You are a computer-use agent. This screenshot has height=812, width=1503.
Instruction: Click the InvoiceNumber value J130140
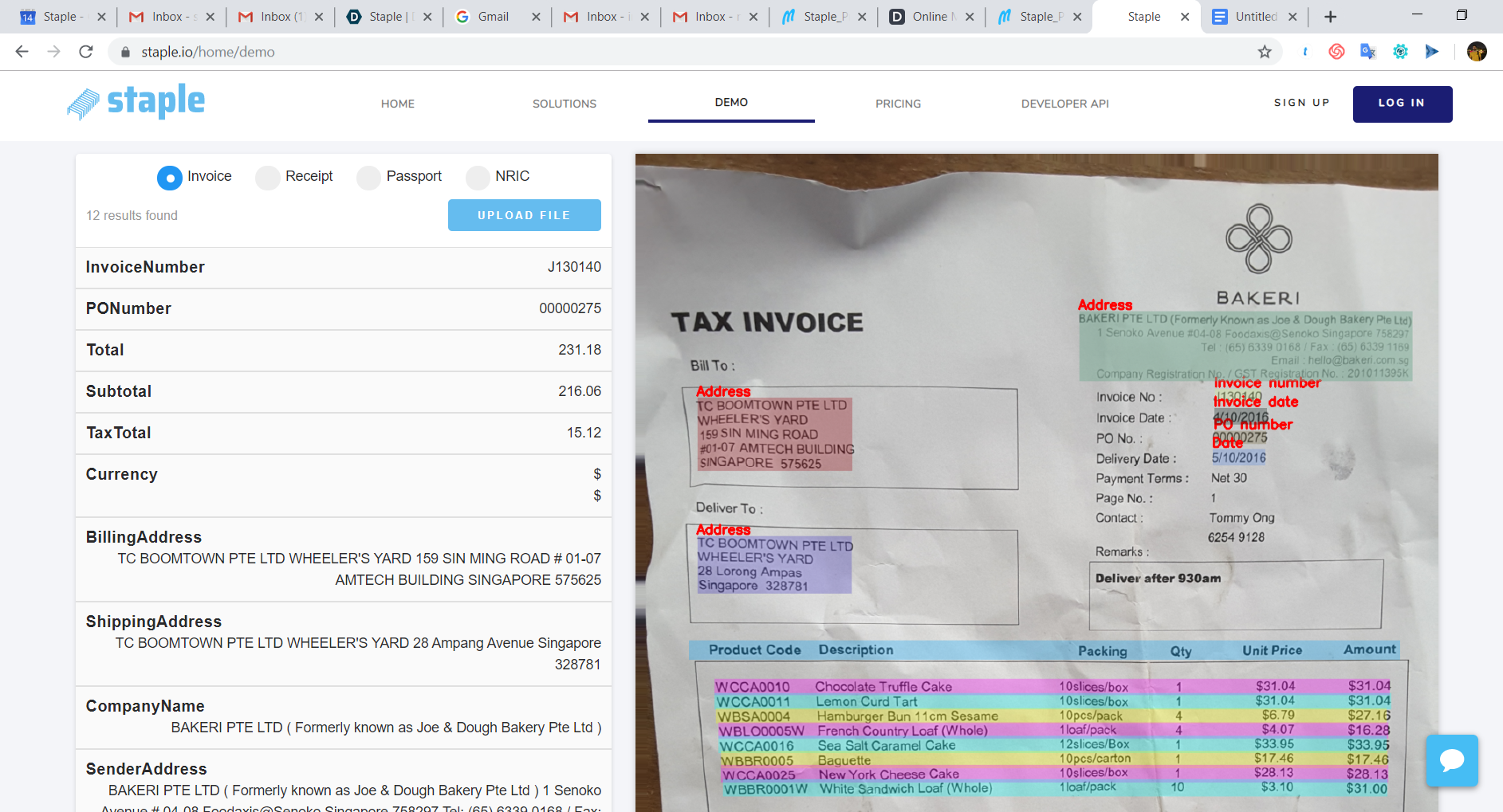coord(574,267)
